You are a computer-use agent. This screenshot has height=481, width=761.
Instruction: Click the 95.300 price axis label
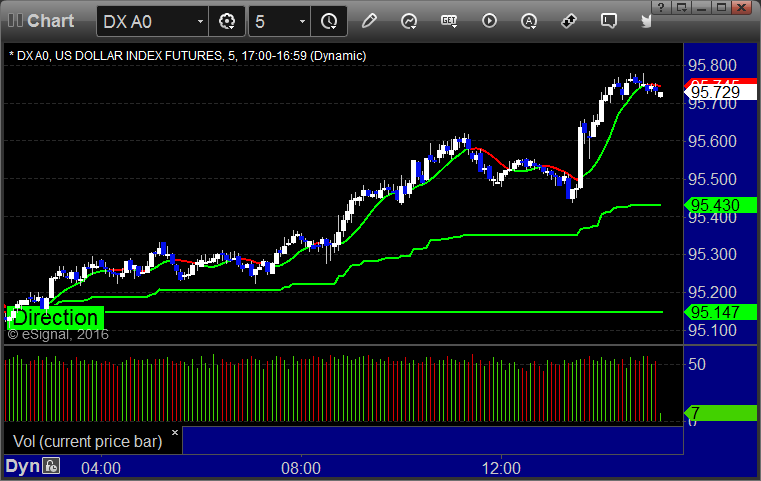click(712, 254)
